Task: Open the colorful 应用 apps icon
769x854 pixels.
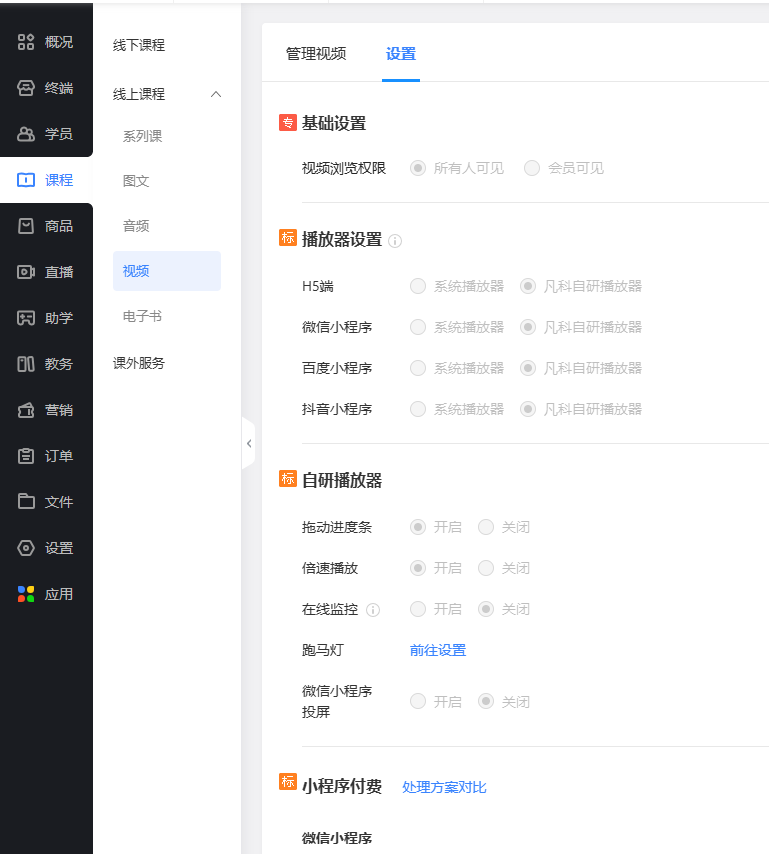Action: (26, 594)
